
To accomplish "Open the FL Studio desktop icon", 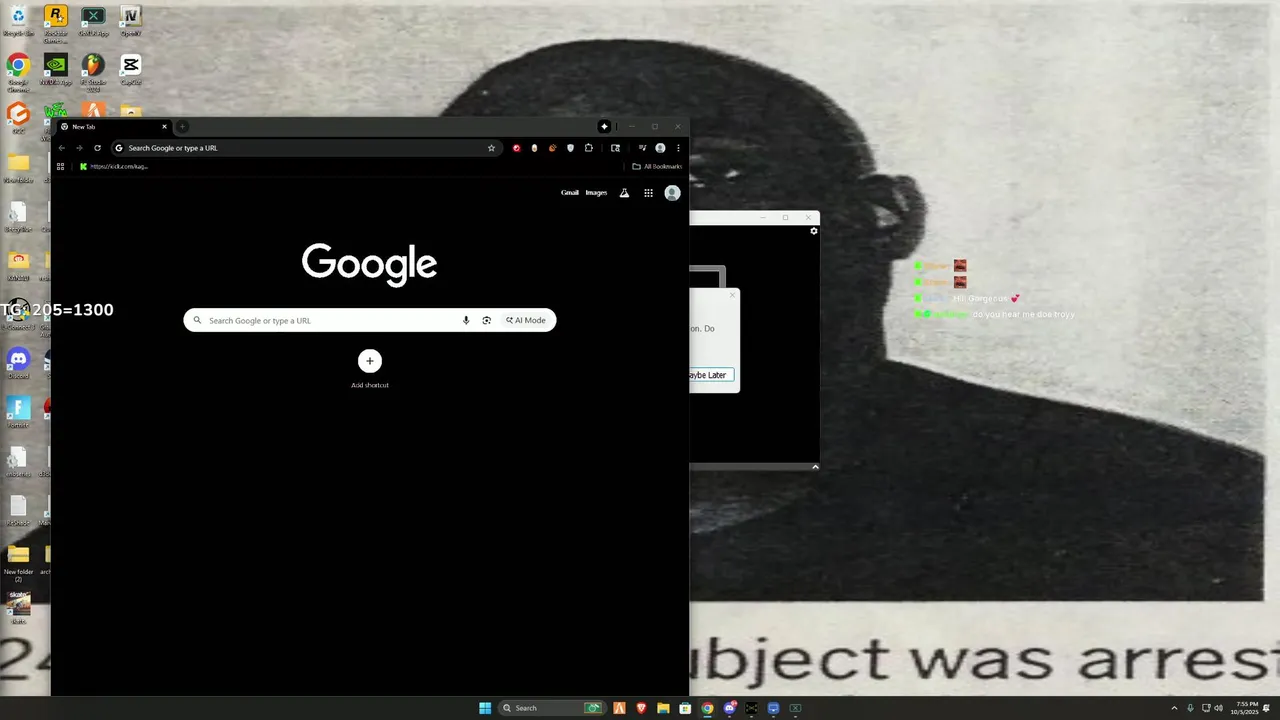I will tap(93, 72).
